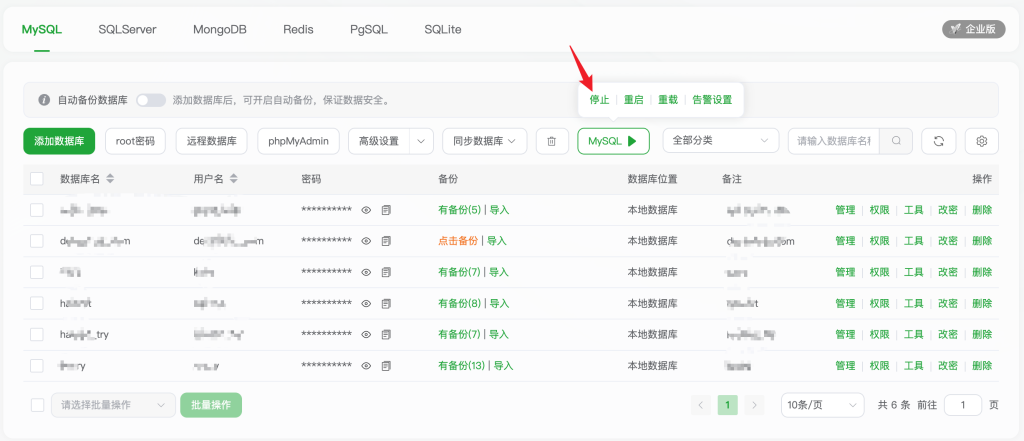Switch to the MongoDB tab
The width and height of the screenshot is (1024, 441).
click(x=220, y=29)
